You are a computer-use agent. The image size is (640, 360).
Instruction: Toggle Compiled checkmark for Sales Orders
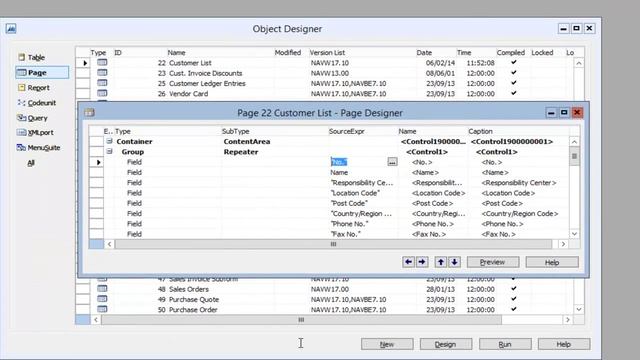pyautogui.click(x=513, y=289)
